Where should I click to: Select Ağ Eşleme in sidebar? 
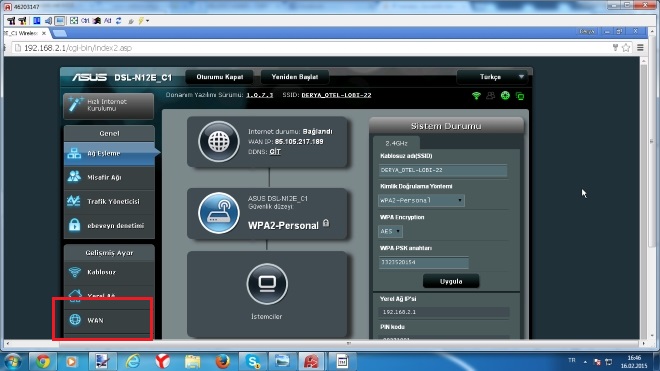pos(109,153)
